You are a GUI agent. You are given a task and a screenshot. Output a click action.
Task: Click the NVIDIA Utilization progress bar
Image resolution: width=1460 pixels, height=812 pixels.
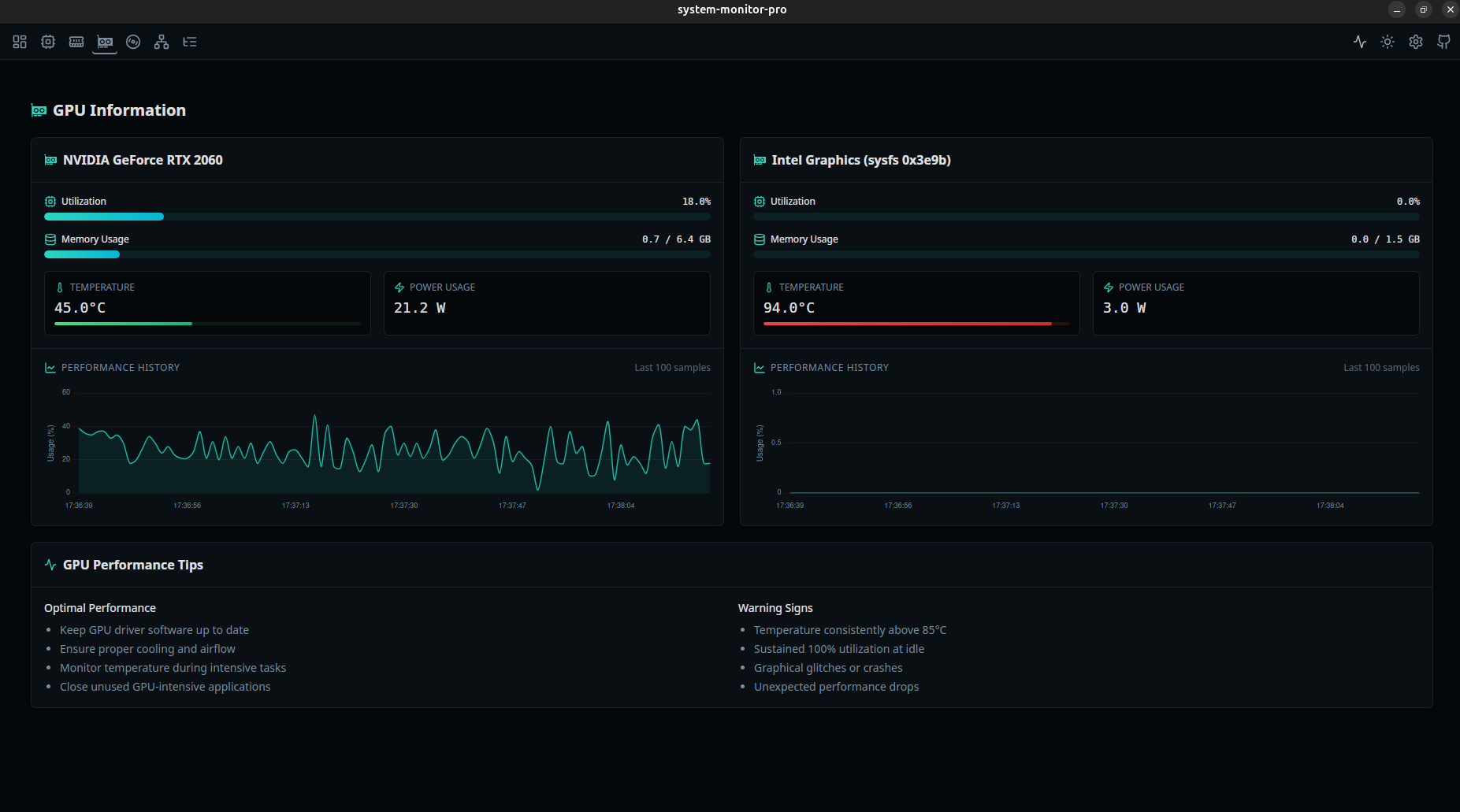(377, 216)
